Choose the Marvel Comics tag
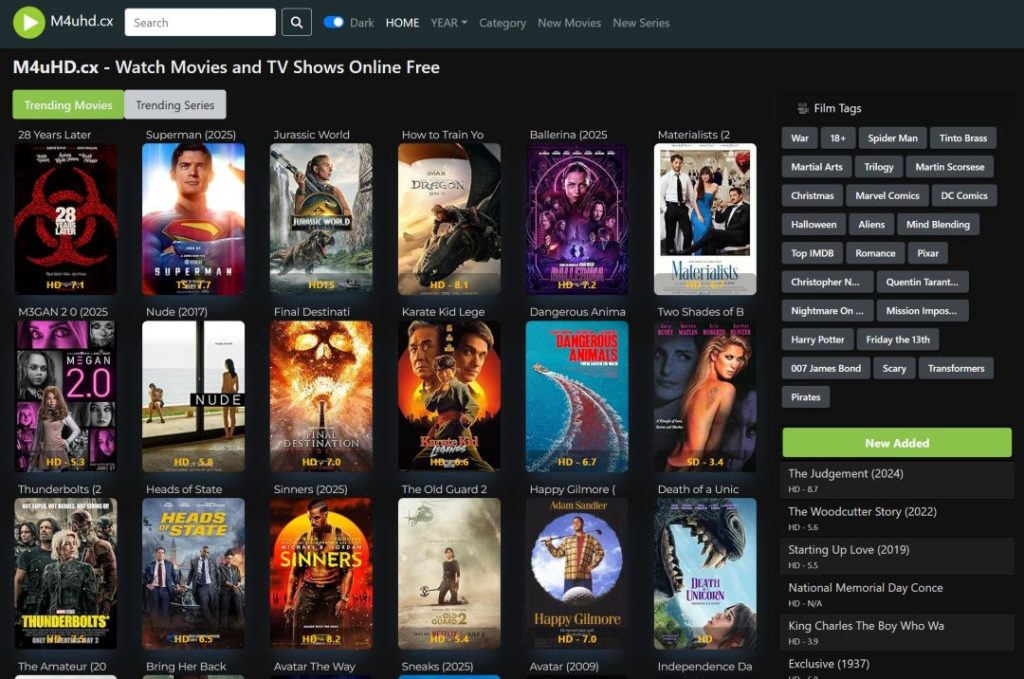Image resolution: width=1024 pixels, height=679 pixels. pyautogui.click(x=887, y=195)
